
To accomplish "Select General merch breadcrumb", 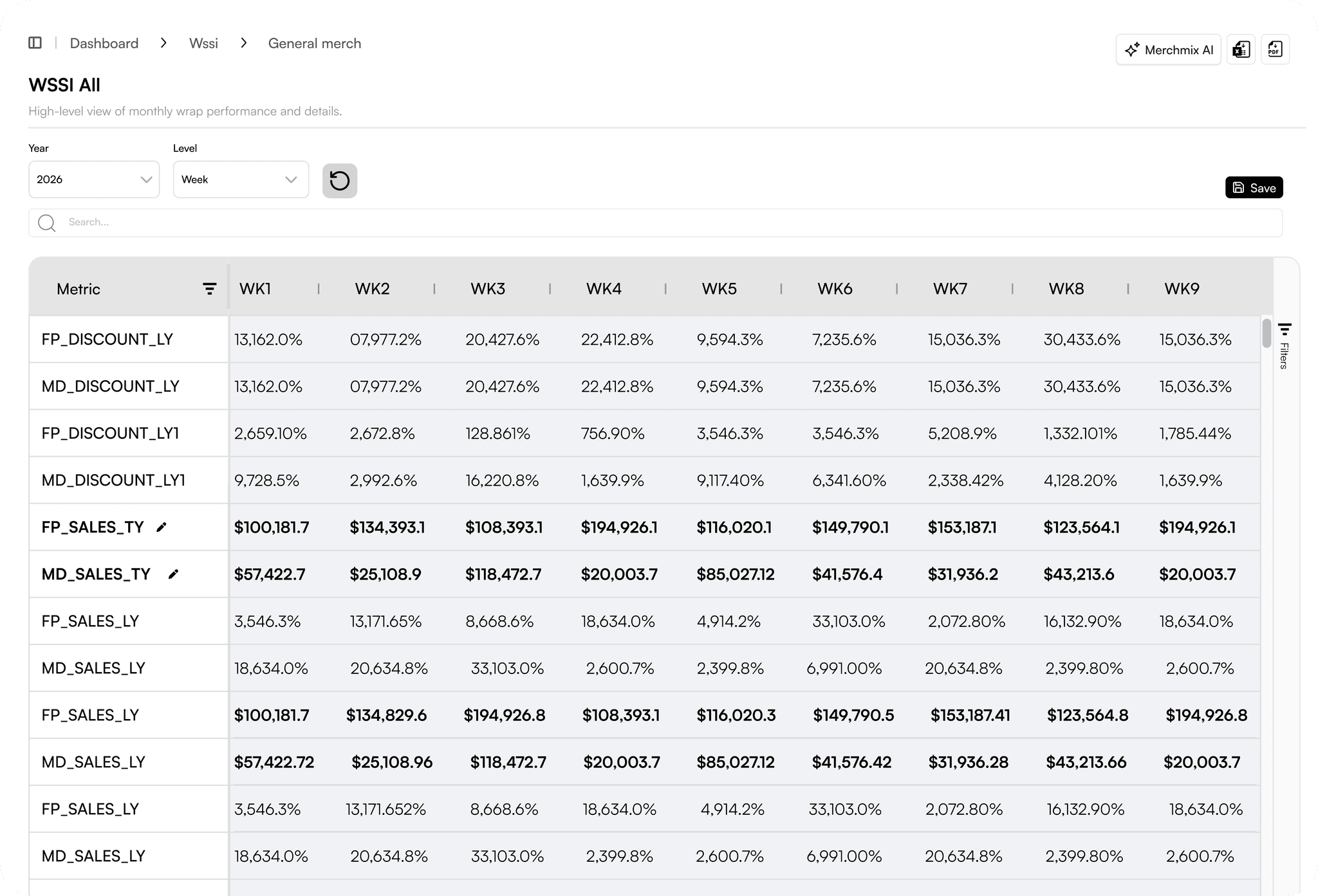I will pyautogui.click(x=314, y=43).
